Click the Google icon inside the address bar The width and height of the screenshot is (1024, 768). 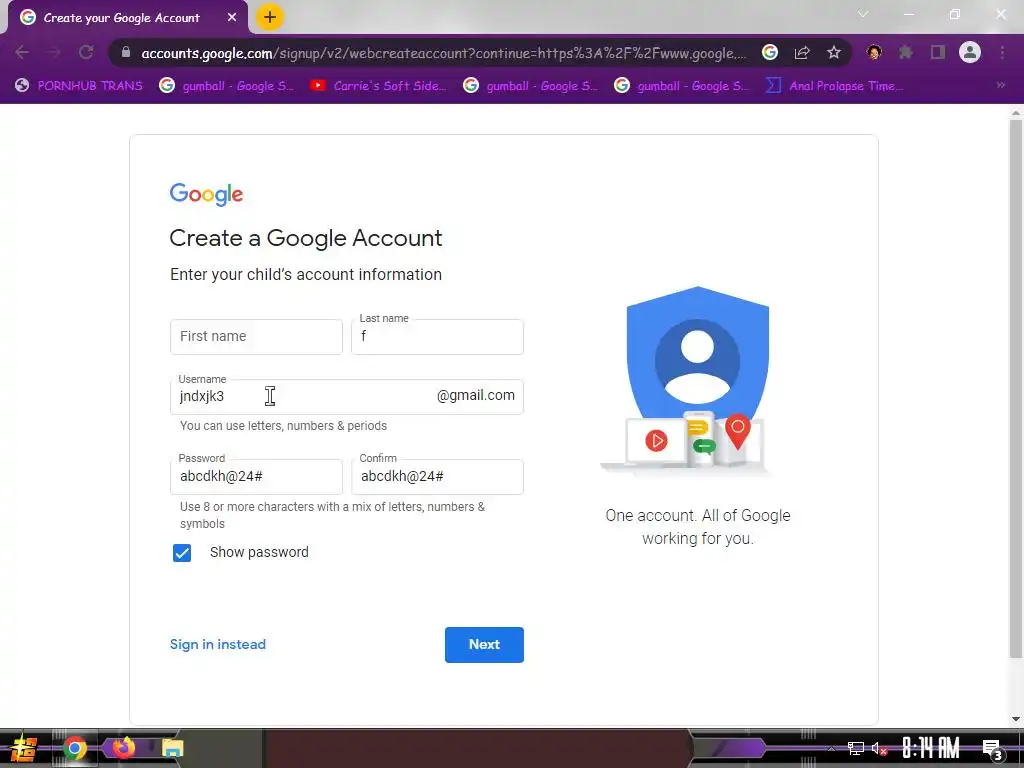point(770,52)
